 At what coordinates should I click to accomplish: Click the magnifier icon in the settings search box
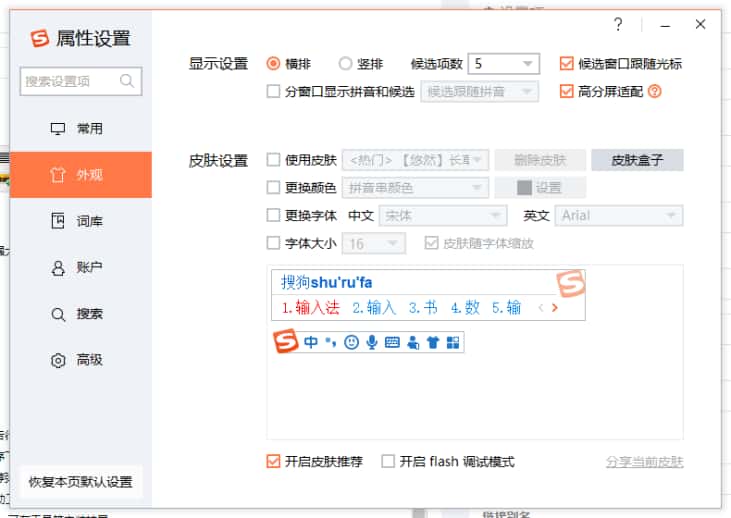click(127, 81)
